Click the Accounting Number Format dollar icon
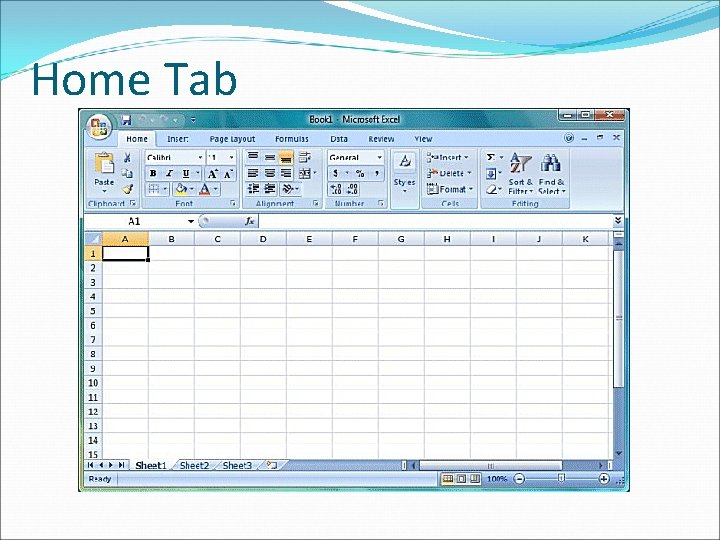The width and height of the screenshot is (720, 540). pos(336,173)
